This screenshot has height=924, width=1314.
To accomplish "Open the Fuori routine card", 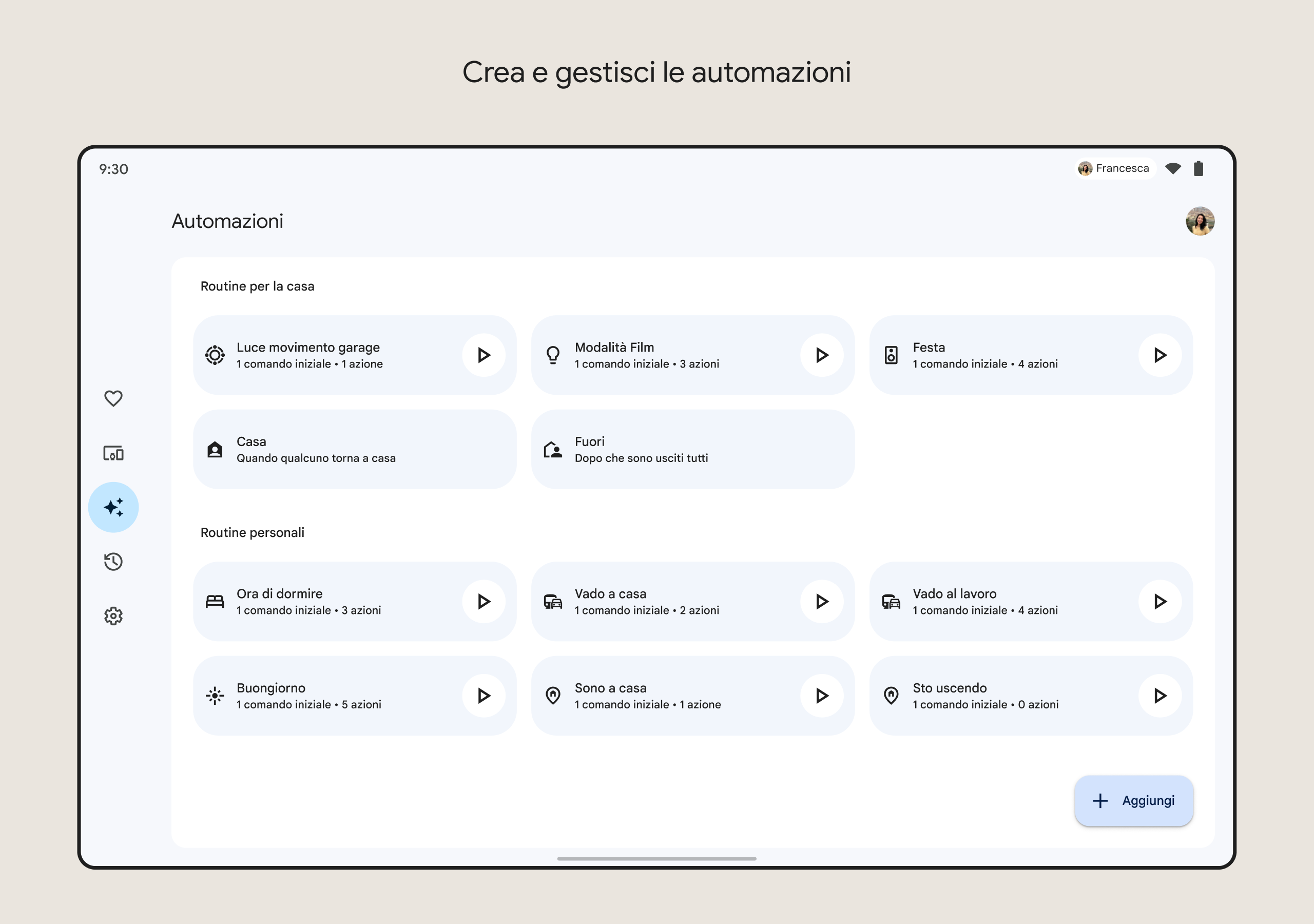I will pyautogui.click(x=693, y=449).
